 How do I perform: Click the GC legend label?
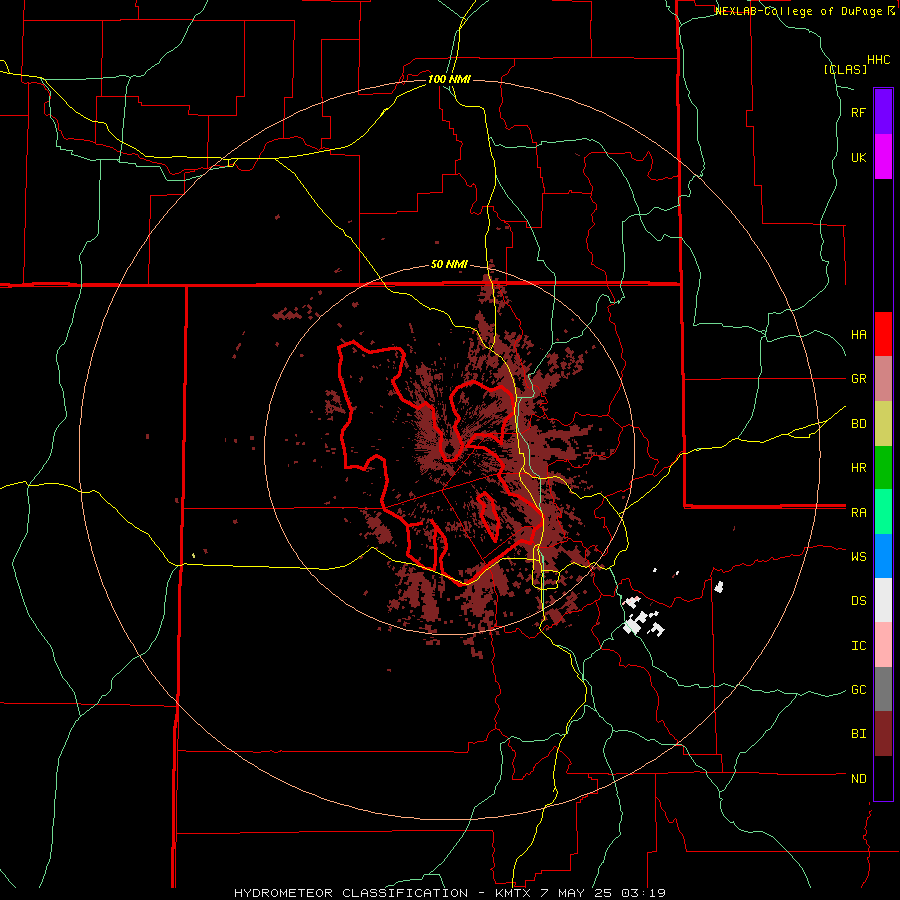click(x=858, y=690)
